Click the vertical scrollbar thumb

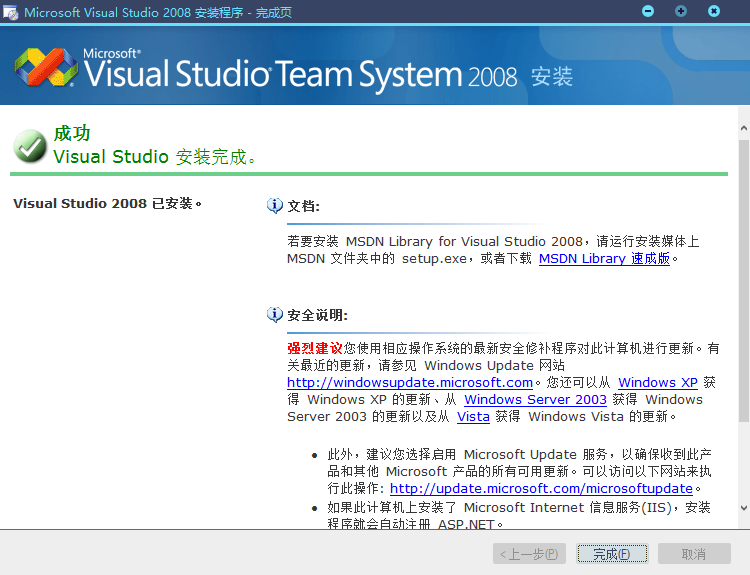[x=743, y=280]
